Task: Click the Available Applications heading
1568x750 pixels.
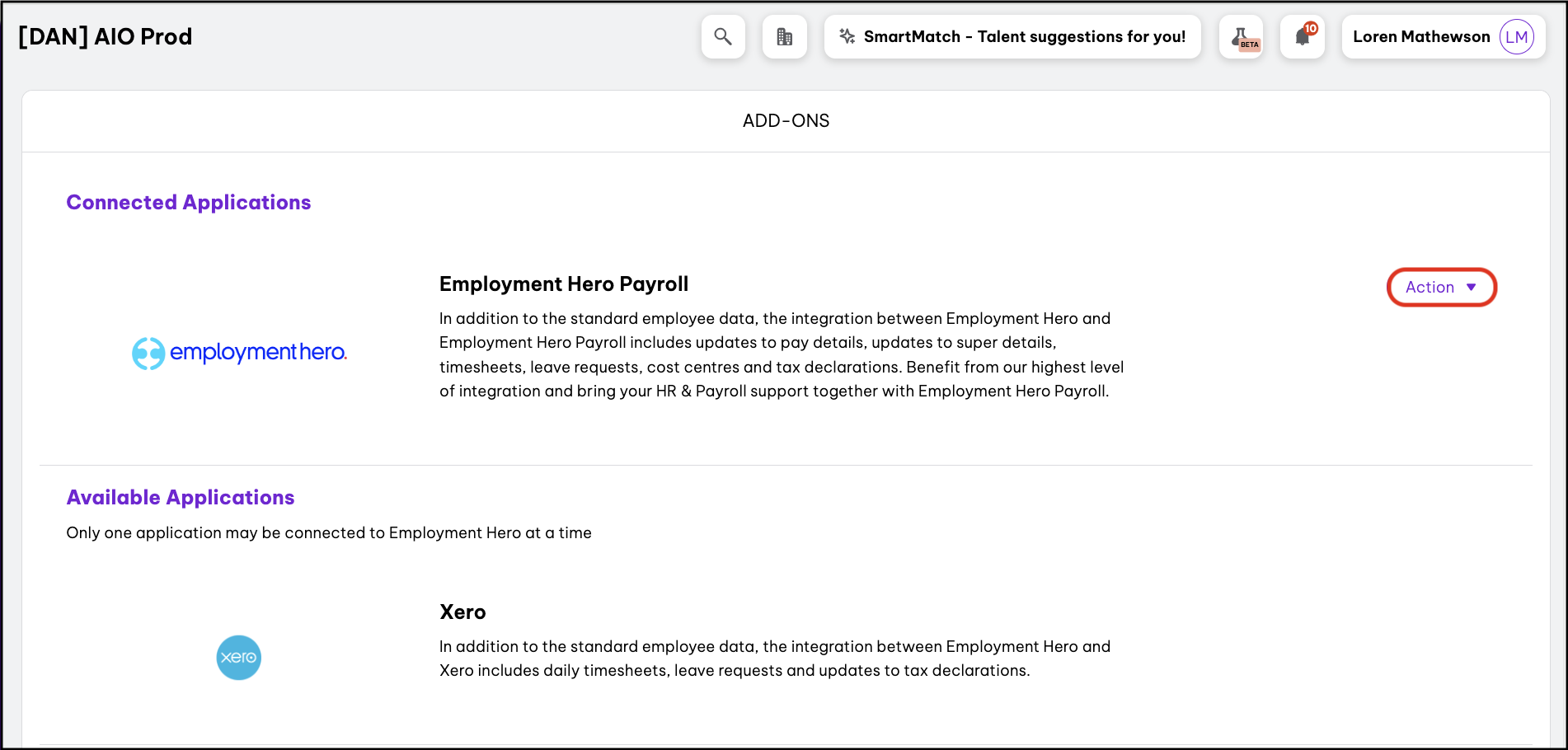Action: click(181, 498)
